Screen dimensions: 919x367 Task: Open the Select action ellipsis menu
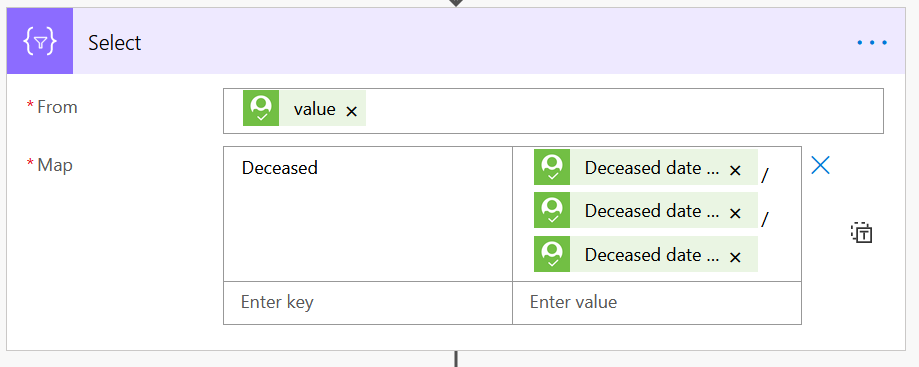pos(872,42)
